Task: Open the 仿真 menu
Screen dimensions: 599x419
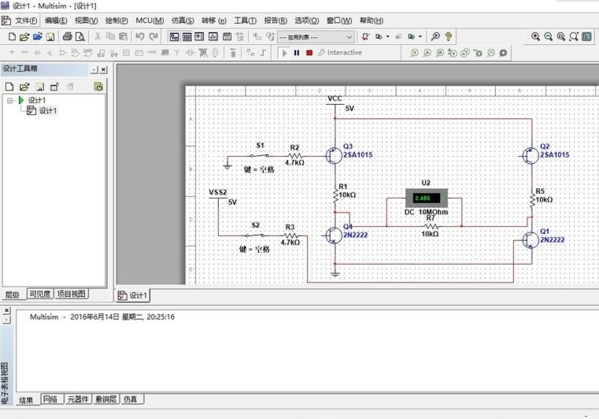Action: [183, 21]
